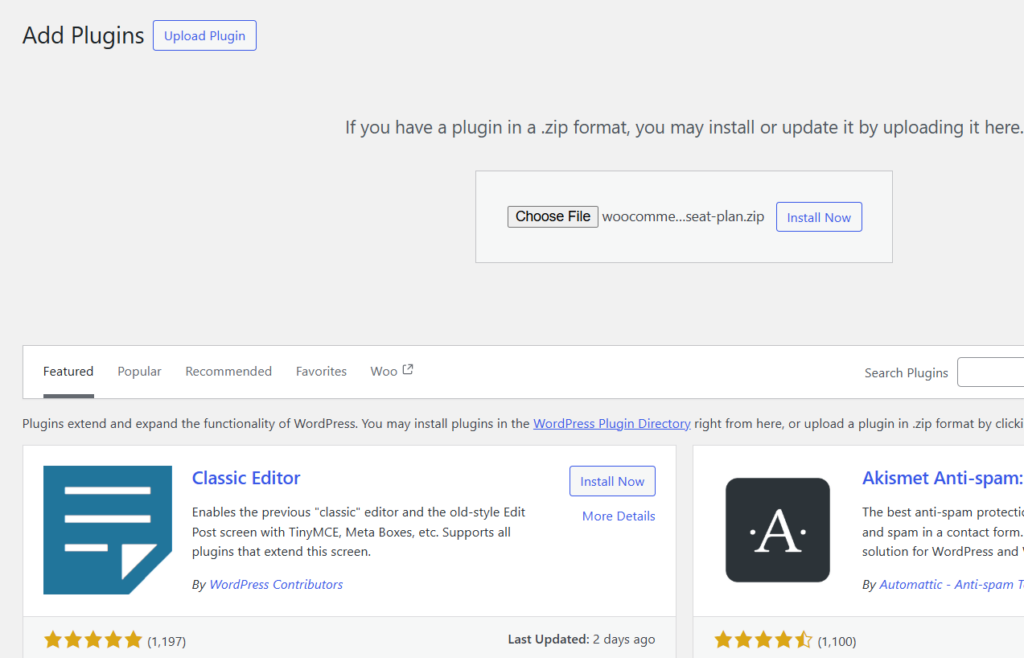
Task: Install the Classic Editor plugin
Action: tap(612, 481)
